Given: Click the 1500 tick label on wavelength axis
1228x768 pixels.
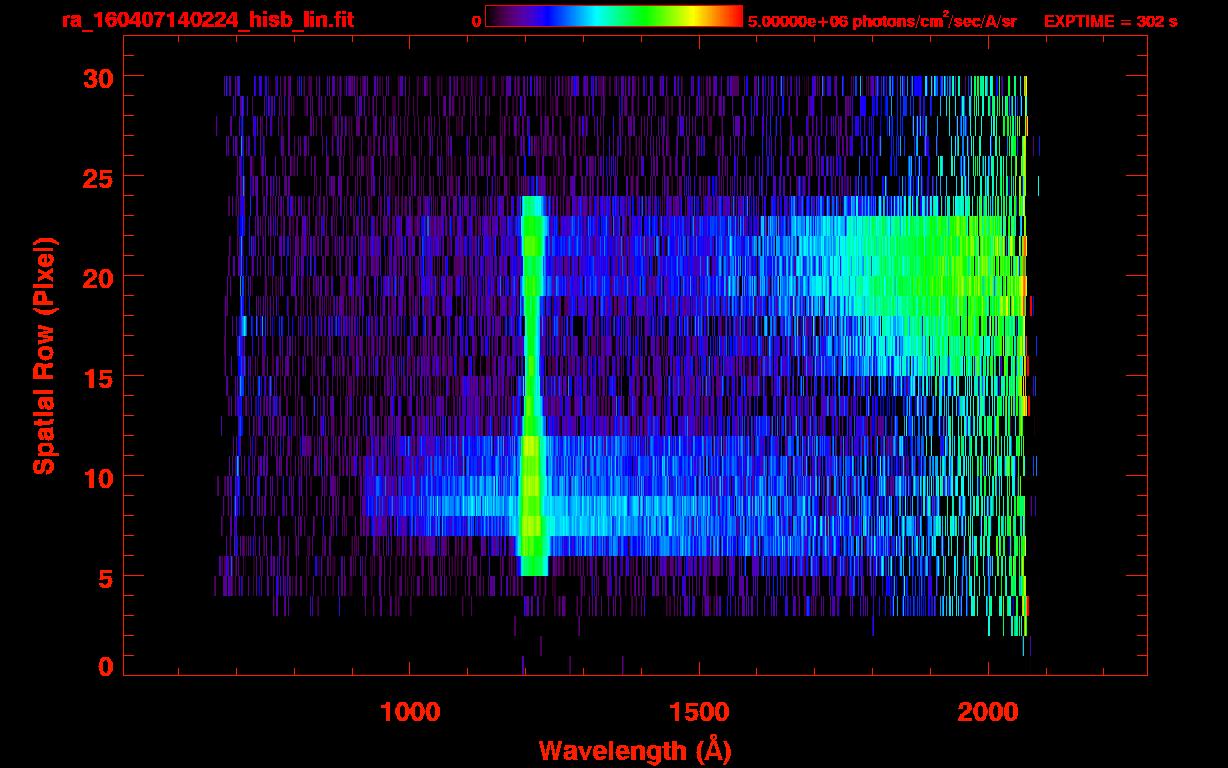Looking at the screenshot, I should pyautogui.click(x=699, y=712).
